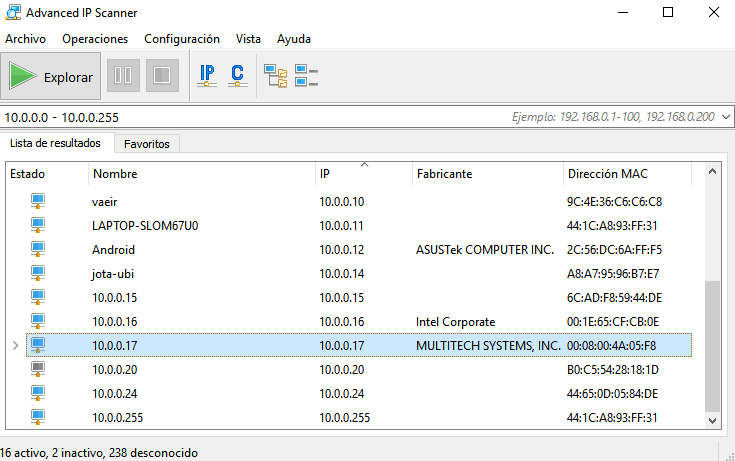Click ASUSTek COMPUTER INC. manufacturer cell
735x461 pixels.
[485, 249]
